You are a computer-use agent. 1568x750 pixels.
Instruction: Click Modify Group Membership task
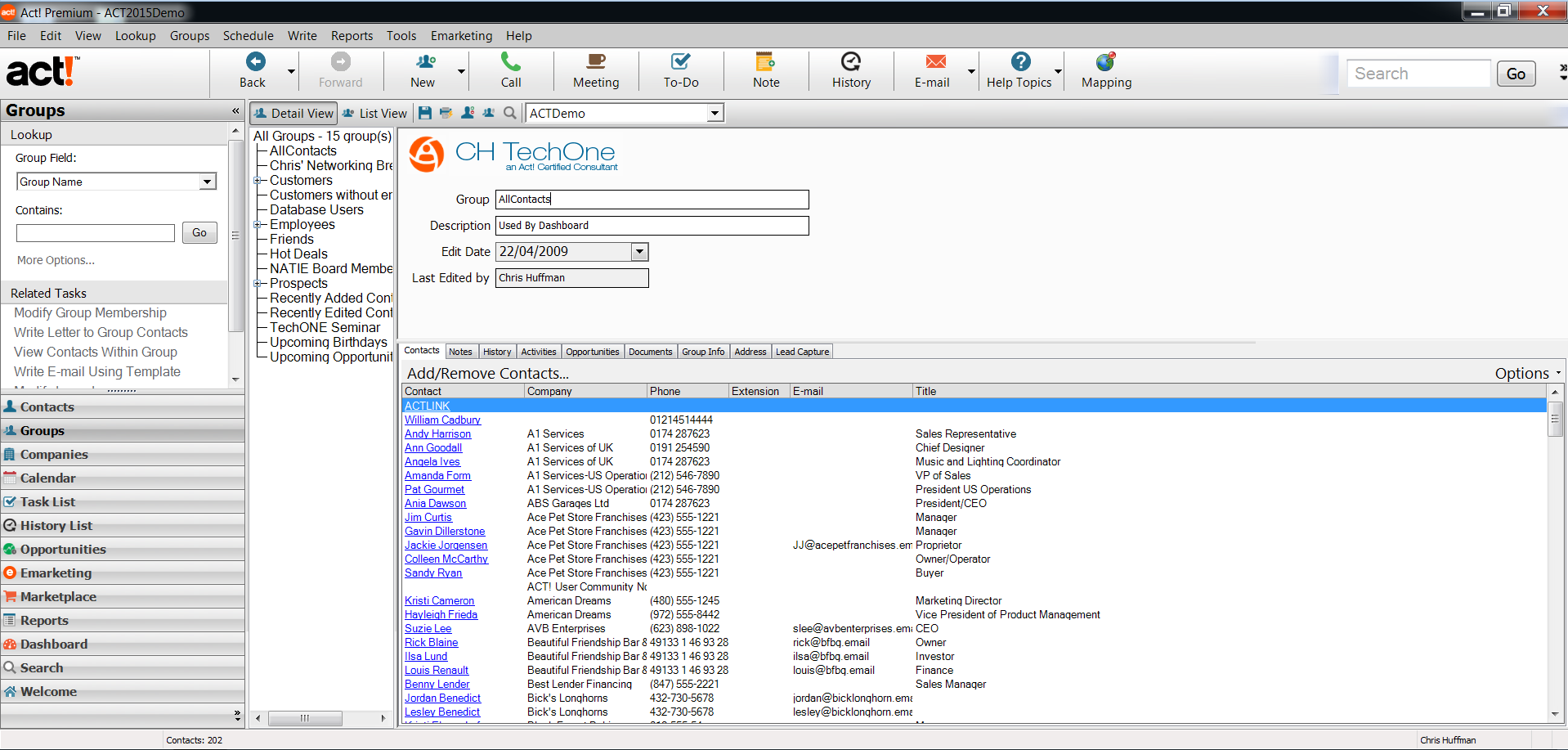(x=90, y=312)
